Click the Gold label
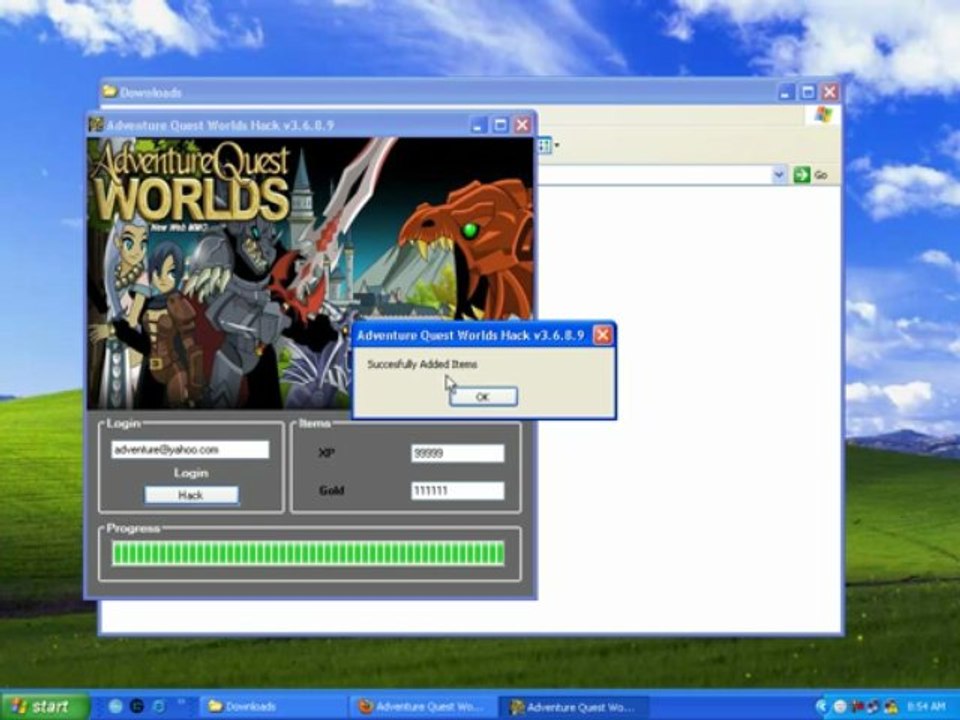 (331, 490)
